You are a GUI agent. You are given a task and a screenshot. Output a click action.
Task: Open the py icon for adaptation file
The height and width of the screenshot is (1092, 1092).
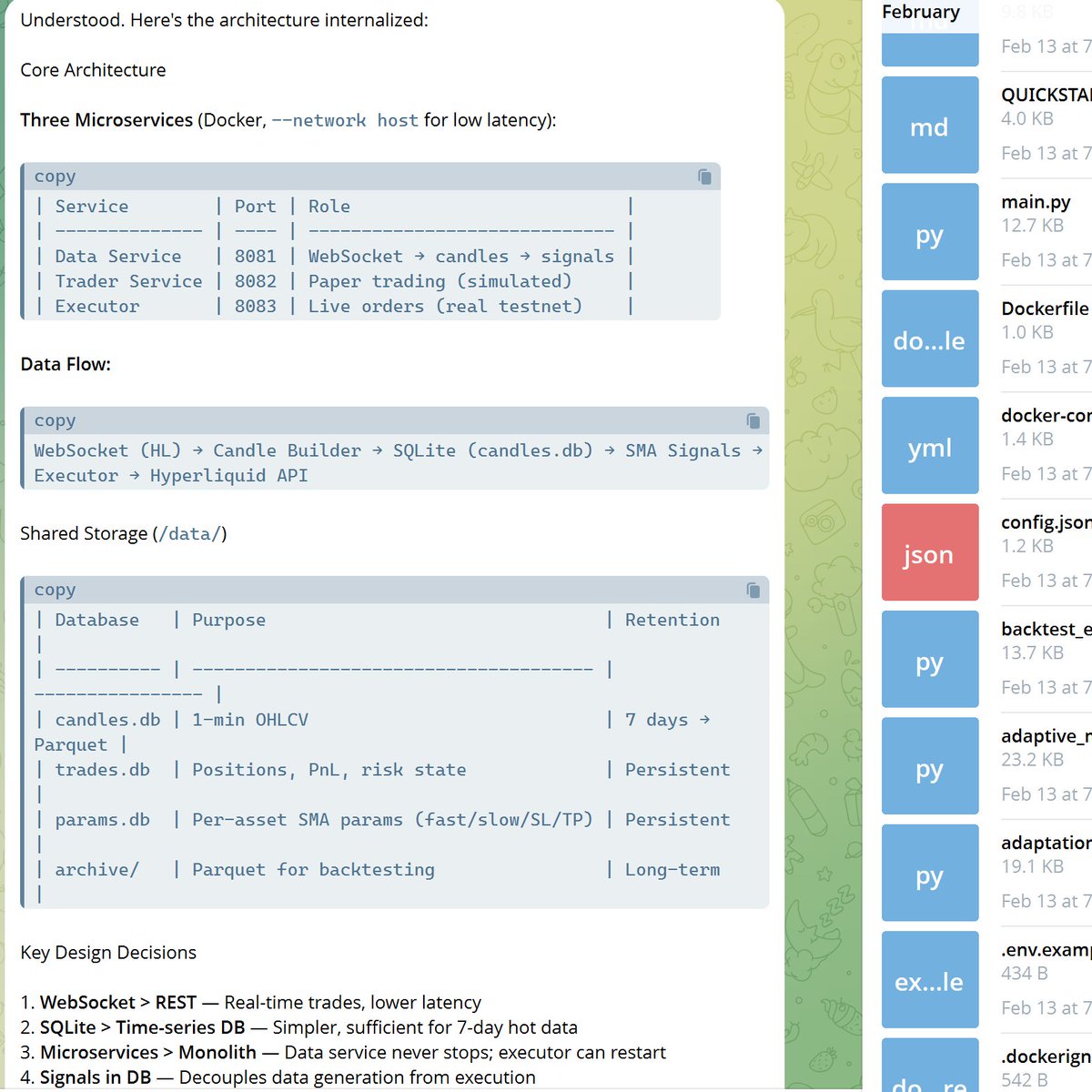coord(930,873)
